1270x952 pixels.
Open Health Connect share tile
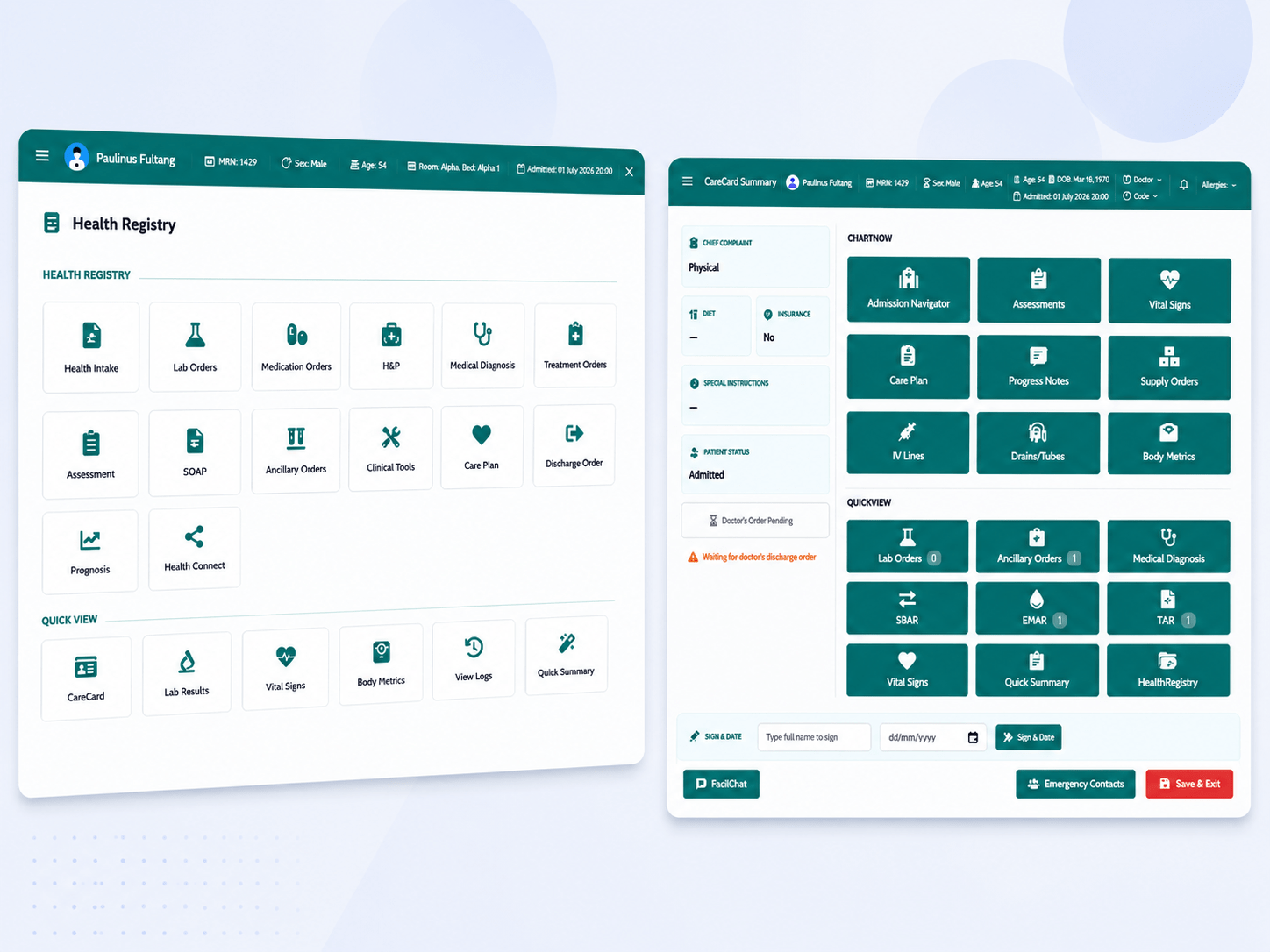[195, 548]
